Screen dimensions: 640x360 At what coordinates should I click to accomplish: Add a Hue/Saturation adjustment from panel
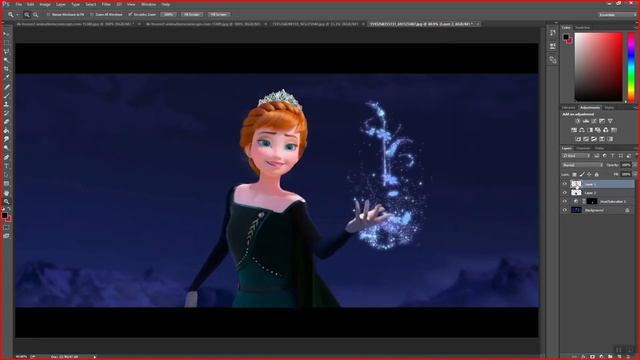[574, 130]
